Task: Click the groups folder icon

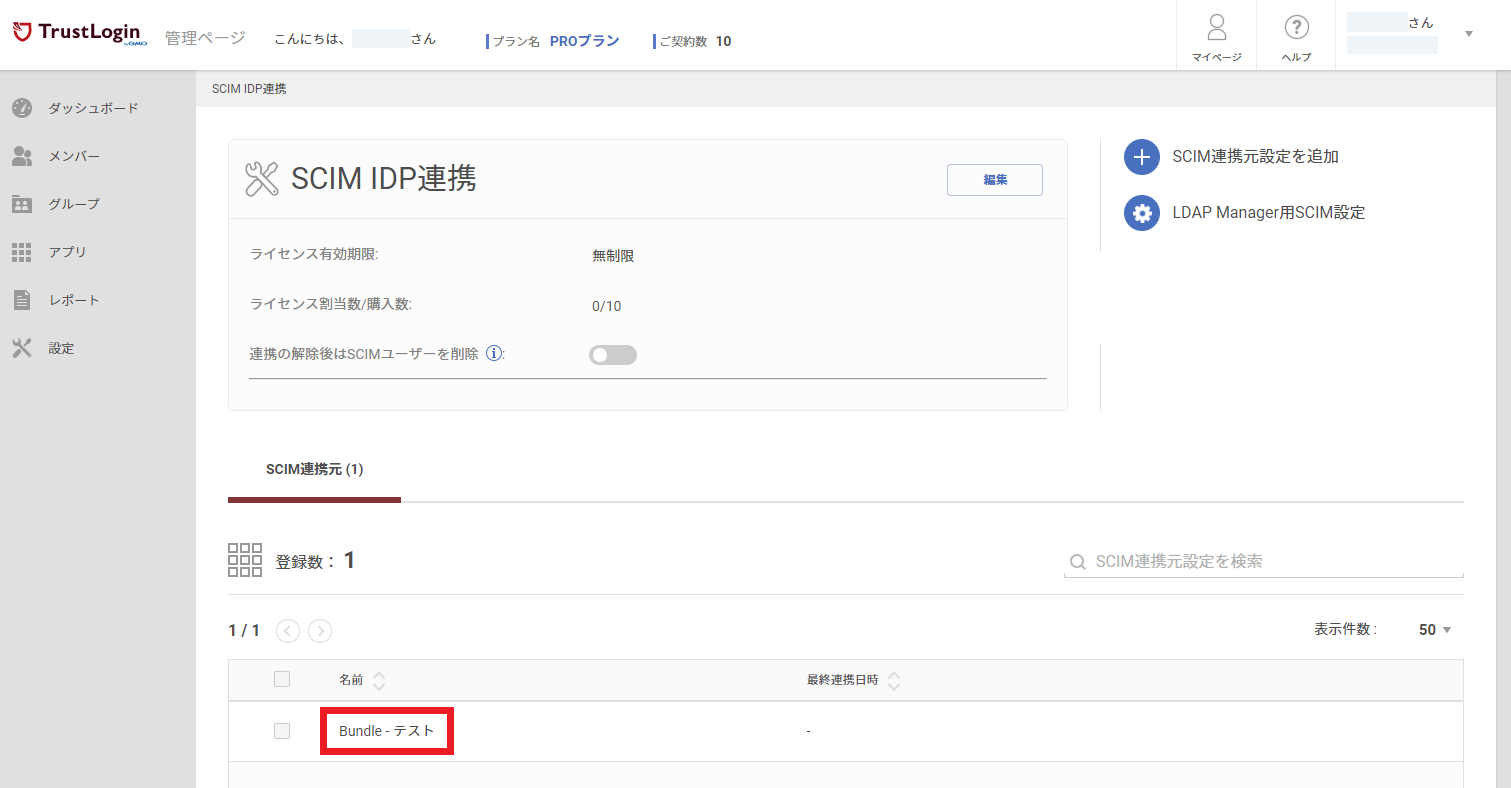Action: click(x=22, y=204)
